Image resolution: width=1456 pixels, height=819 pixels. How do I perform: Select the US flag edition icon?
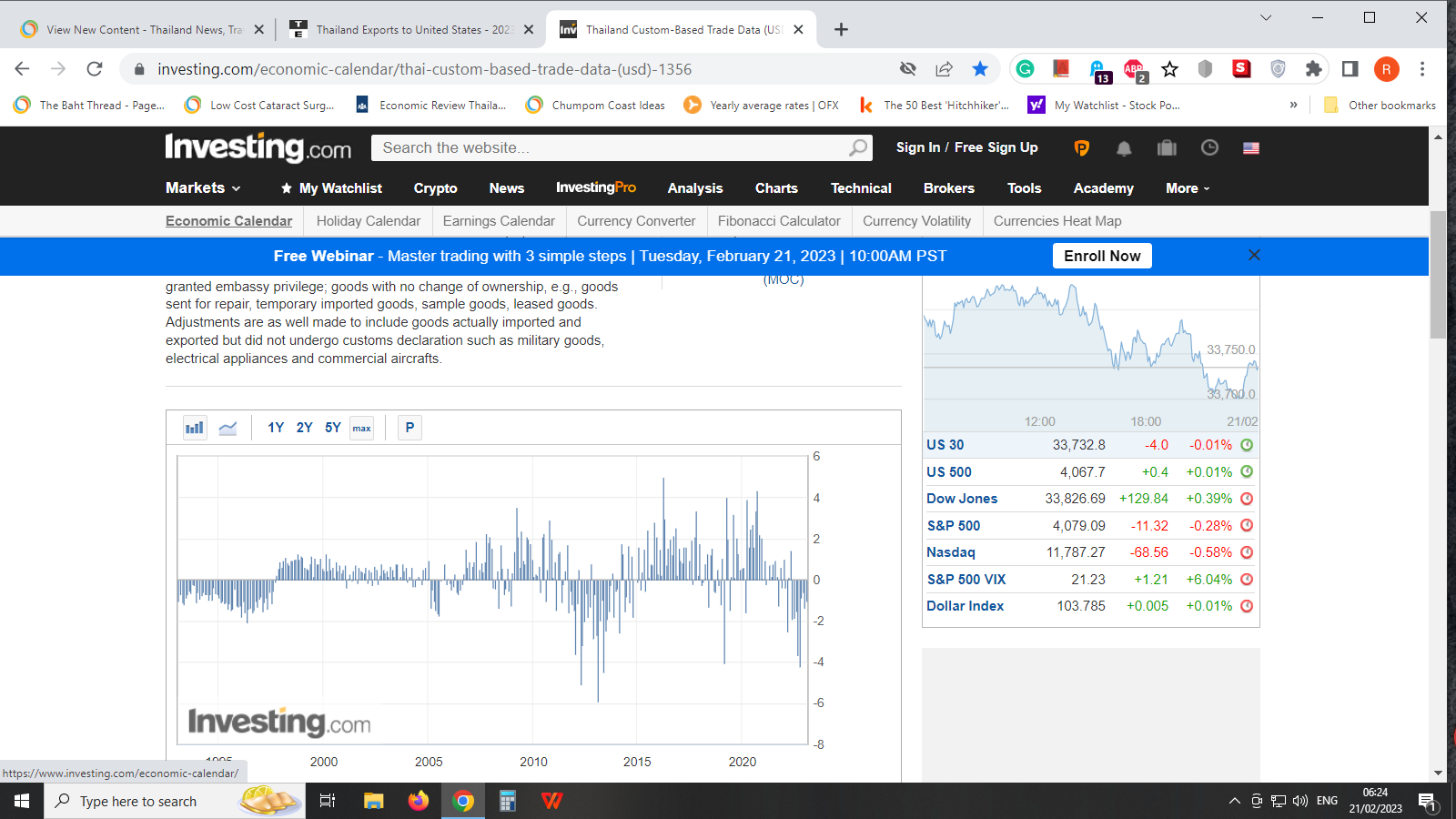click(1251, 147)
